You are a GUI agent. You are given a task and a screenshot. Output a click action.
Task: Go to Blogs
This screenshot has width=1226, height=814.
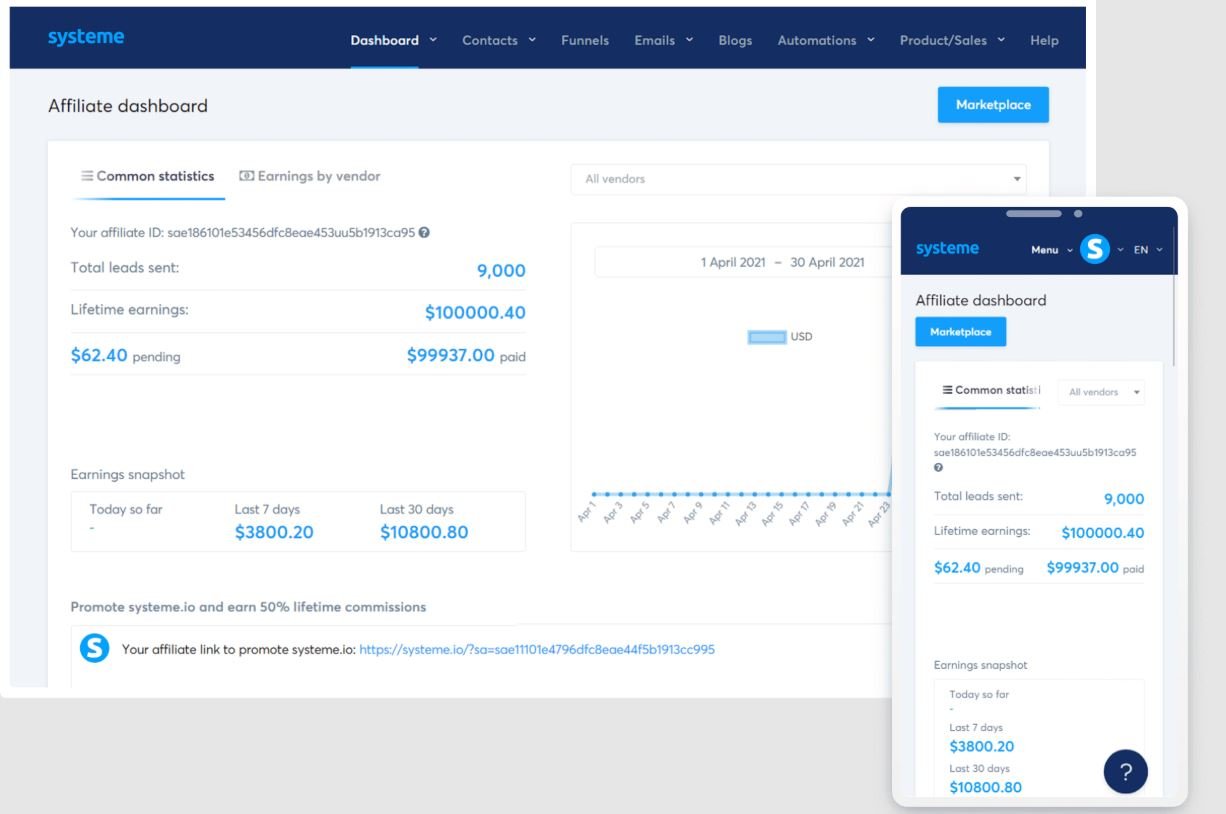coord(735,40)
